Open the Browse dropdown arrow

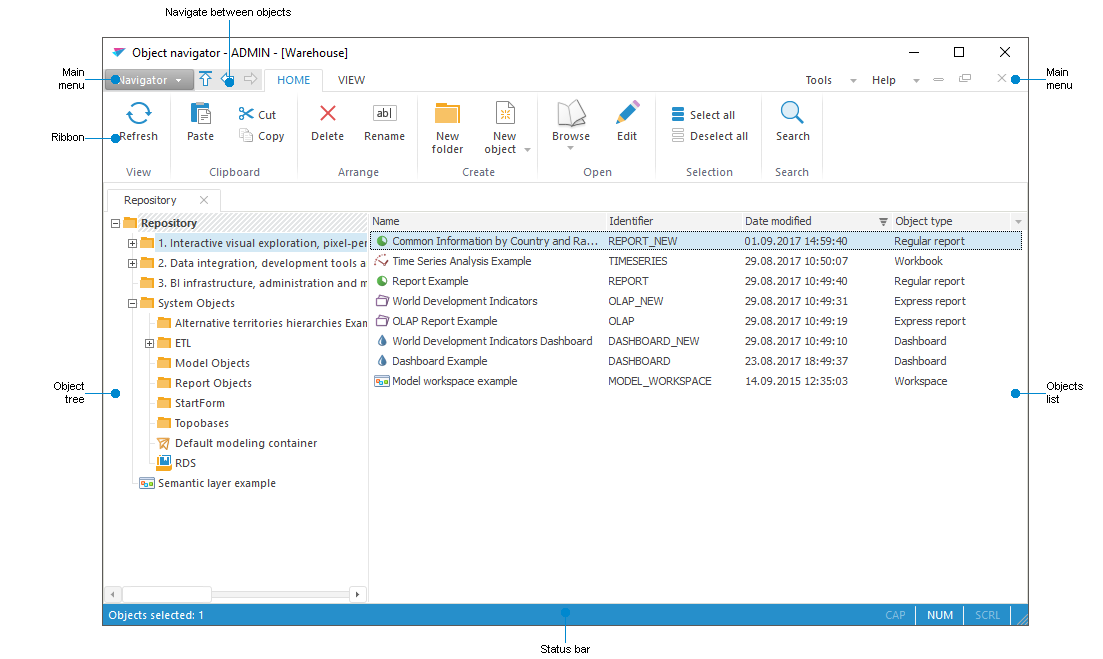point(571,149)
